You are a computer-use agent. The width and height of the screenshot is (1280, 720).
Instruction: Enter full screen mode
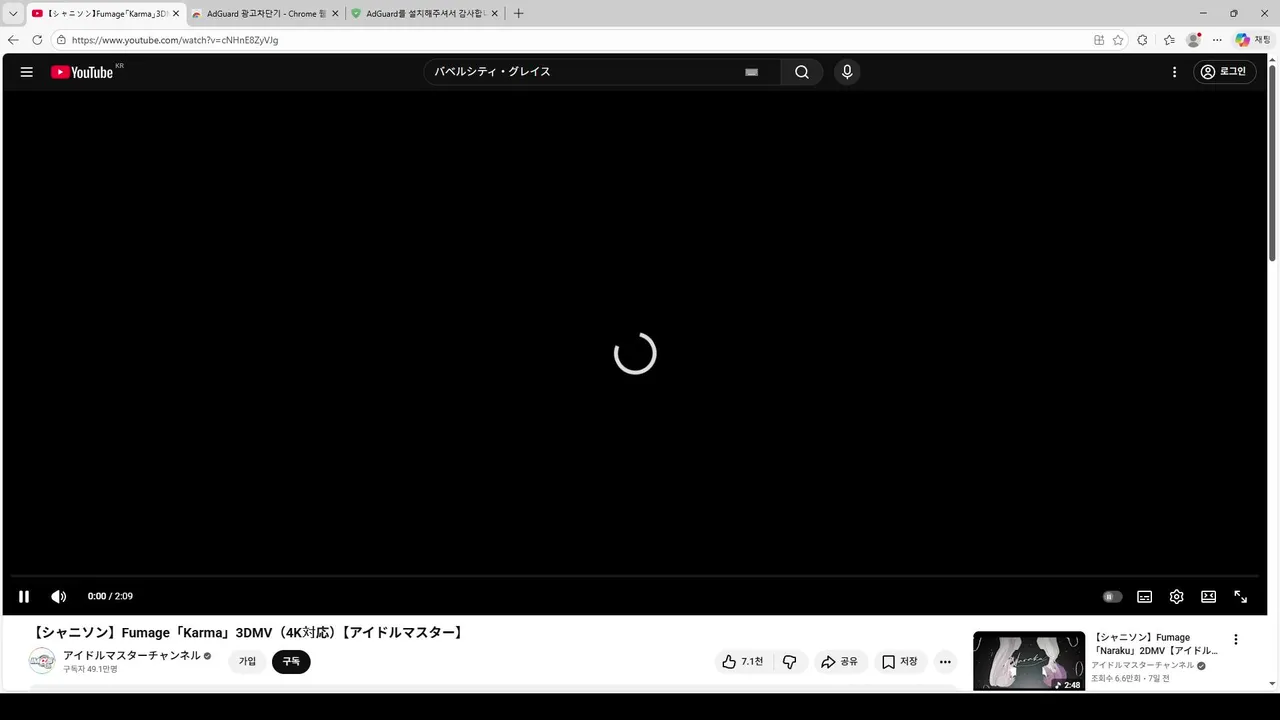tap(1240, 596)
